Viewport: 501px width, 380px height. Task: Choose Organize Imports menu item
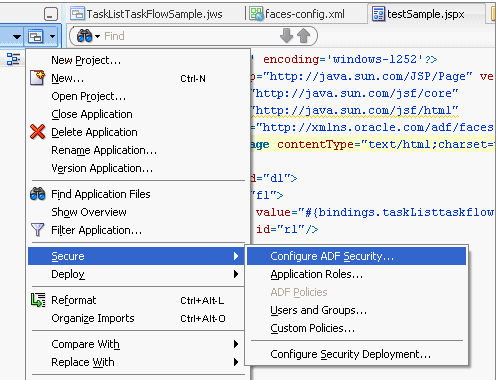click(x=137, y=318)
